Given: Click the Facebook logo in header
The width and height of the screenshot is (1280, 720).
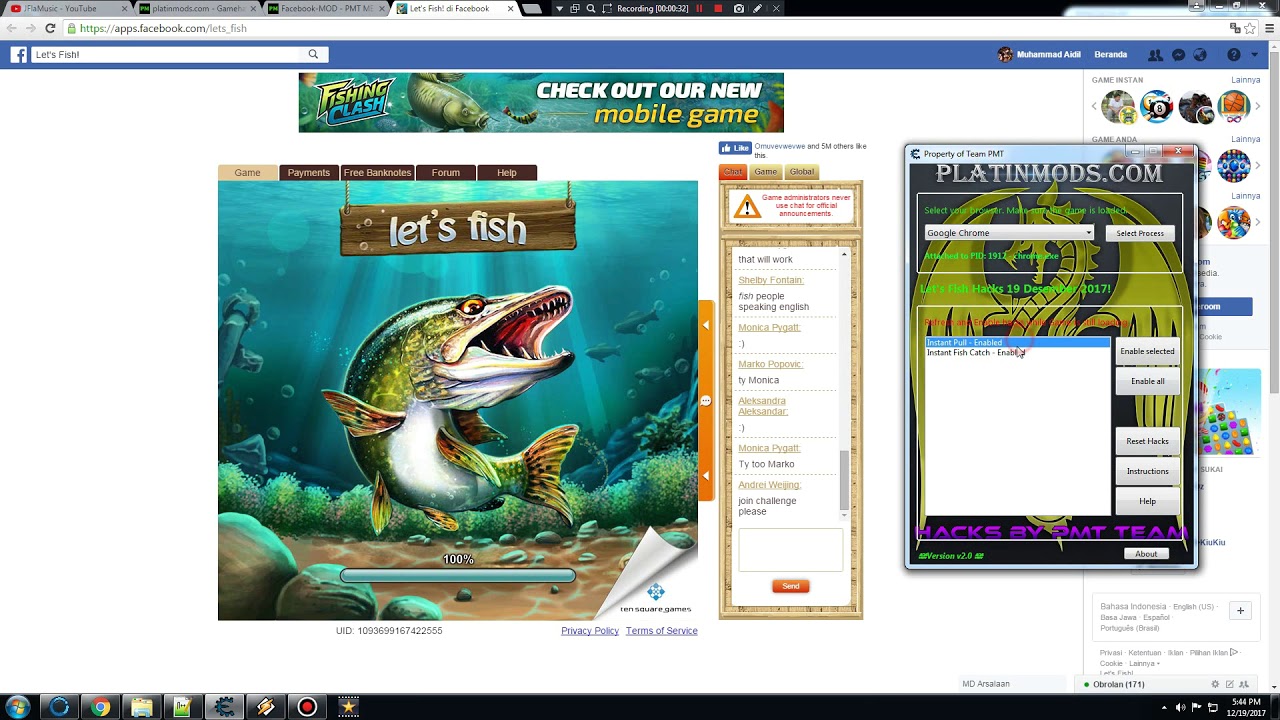Looking at the screenshot, I should click(x=18, y=55).
